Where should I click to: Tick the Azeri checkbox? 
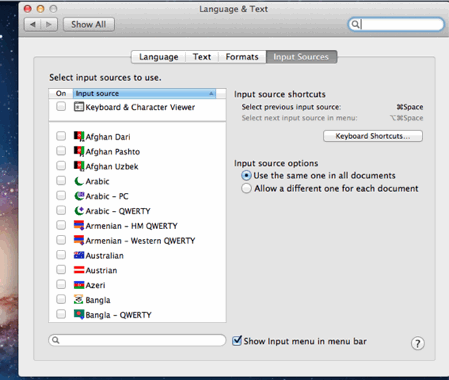point(61,285)
